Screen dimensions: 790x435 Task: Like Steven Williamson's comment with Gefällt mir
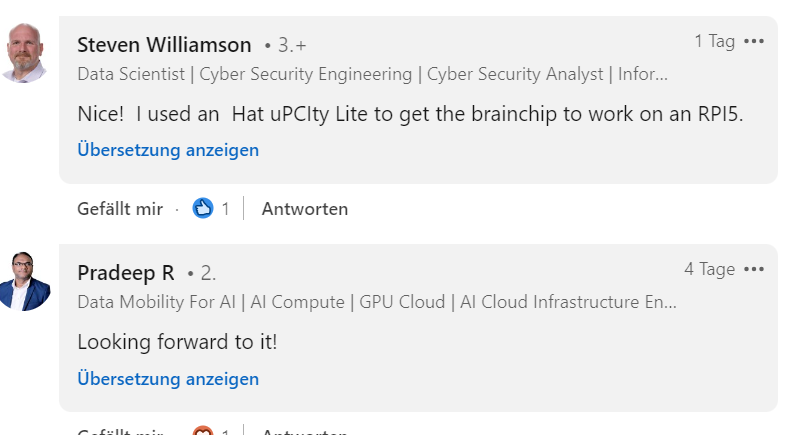[120, 209]
